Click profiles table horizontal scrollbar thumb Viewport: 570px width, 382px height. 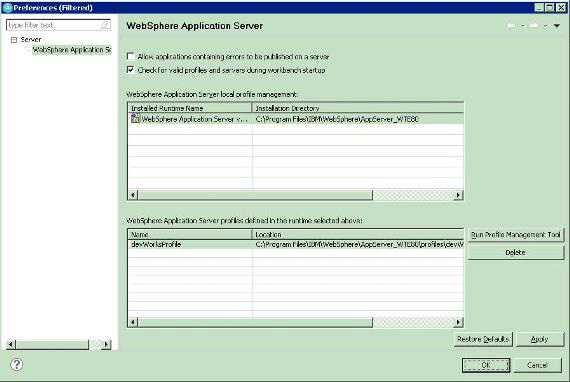[255, 322]
